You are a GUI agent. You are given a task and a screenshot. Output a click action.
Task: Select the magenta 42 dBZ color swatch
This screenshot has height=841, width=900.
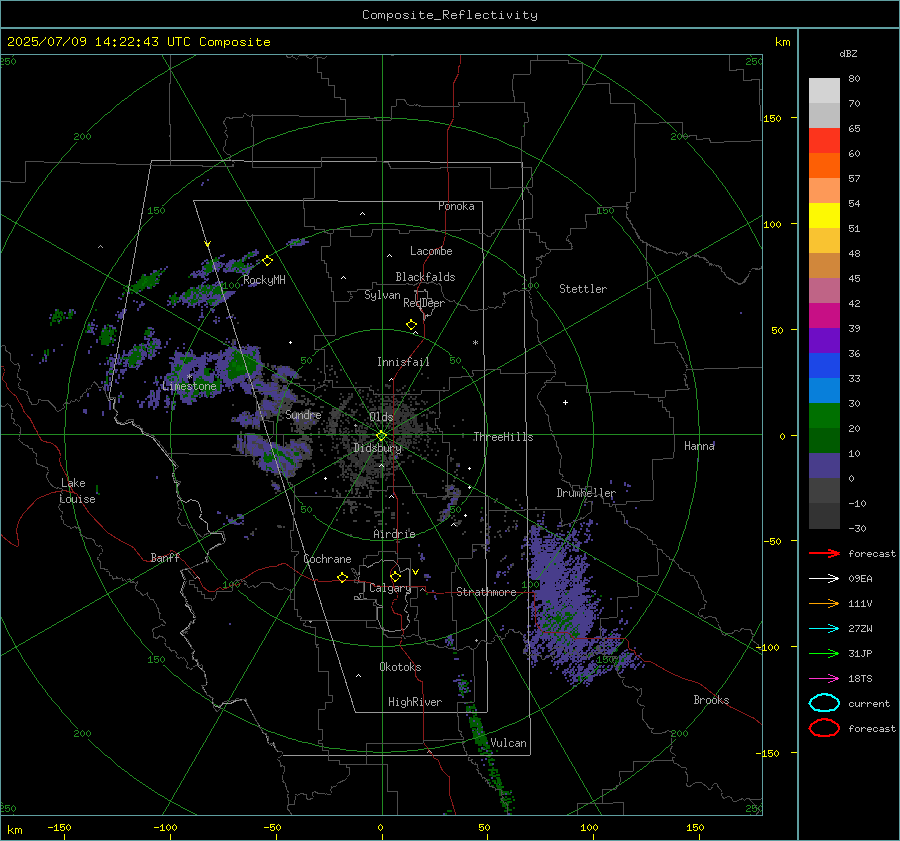coord(824,315)
